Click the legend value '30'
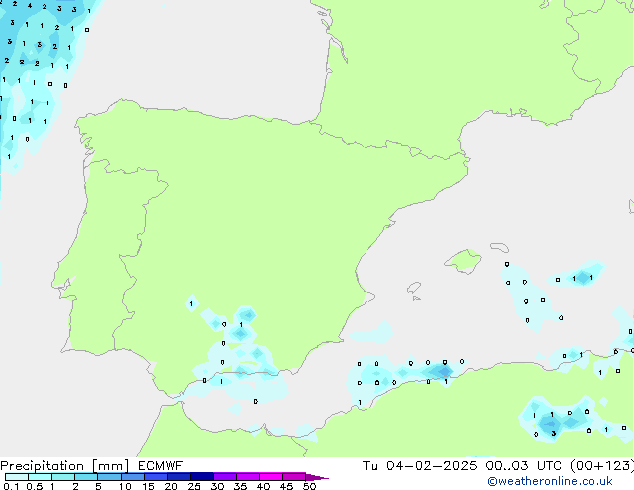The width and height of the screenshot is (634, 490). [217, 486]
